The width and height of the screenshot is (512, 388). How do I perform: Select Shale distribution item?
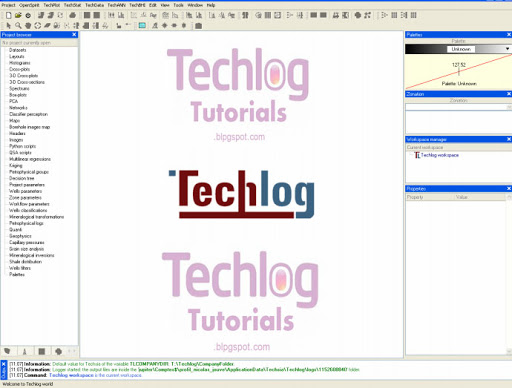[25, 262]
